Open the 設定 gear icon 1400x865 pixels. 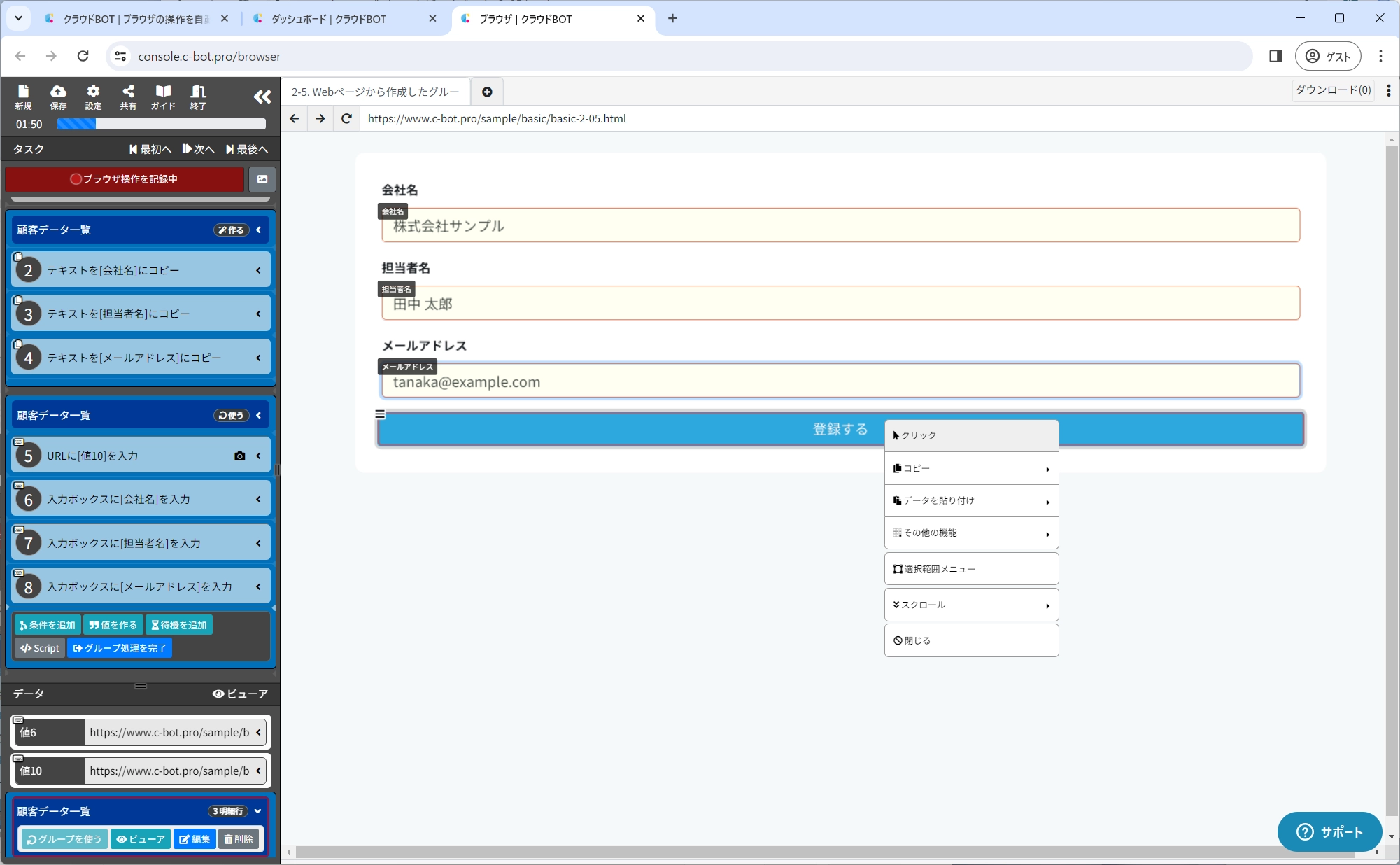coord(93,97)
